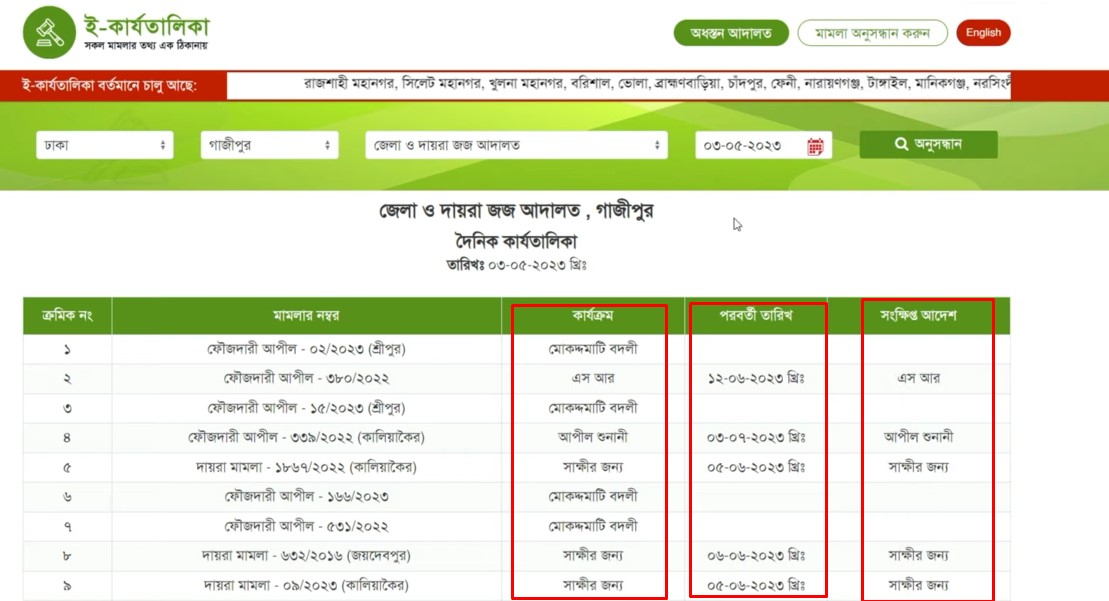Select case ফৌজদারী আপীল - ৩৮০/২০২২
The width and height of the screenshot is (1109, 601).
[x=306, y=379]
